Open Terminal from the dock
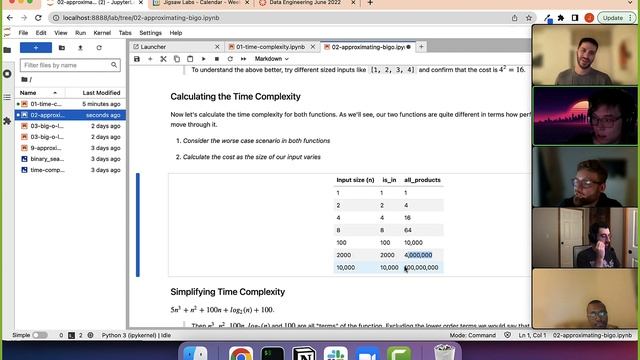Screen dimensions: 640x360 tap(273, 353)
